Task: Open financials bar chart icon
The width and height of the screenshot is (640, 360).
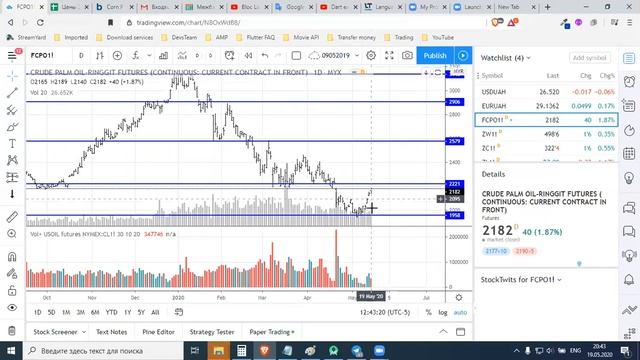Action: 163,56
